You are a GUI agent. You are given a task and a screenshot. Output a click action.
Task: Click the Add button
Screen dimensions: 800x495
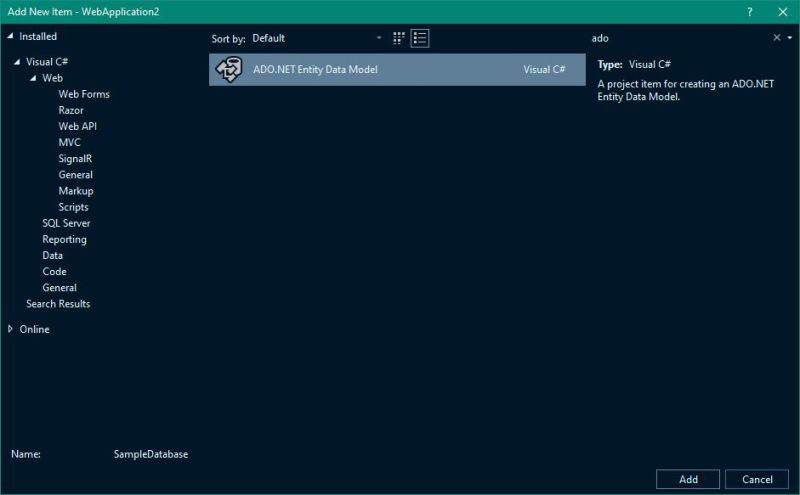[x=688, y=479]
